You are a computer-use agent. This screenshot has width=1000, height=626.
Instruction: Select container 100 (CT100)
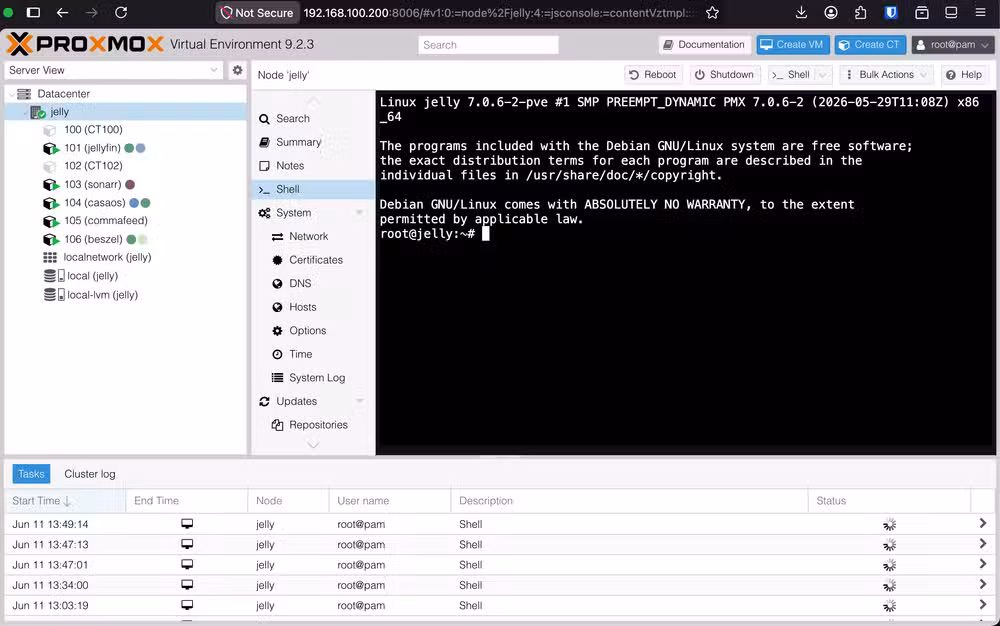pyautogui.click(x=93, y=129)
